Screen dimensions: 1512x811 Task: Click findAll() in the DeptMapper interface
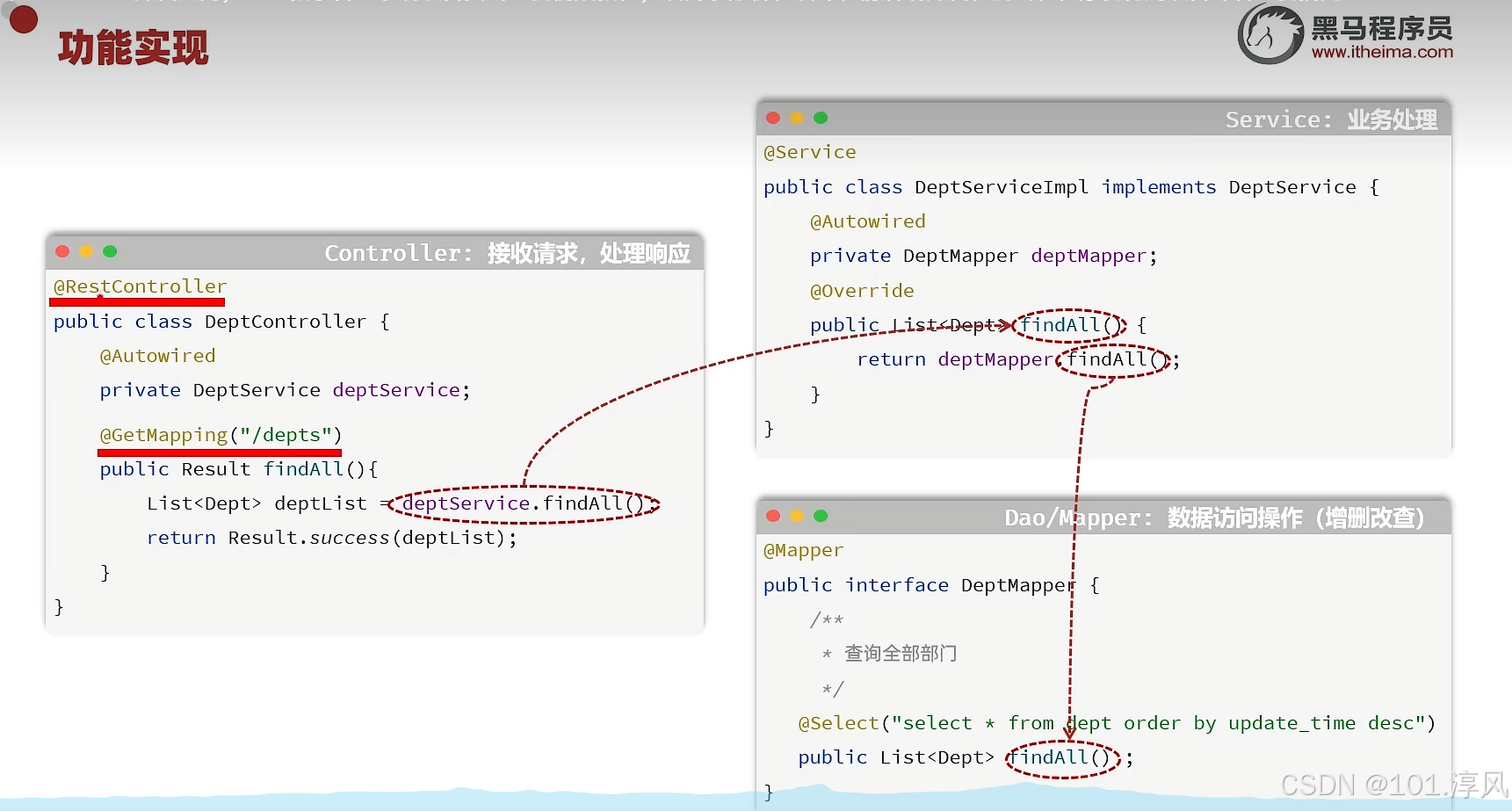[1061, 757]
